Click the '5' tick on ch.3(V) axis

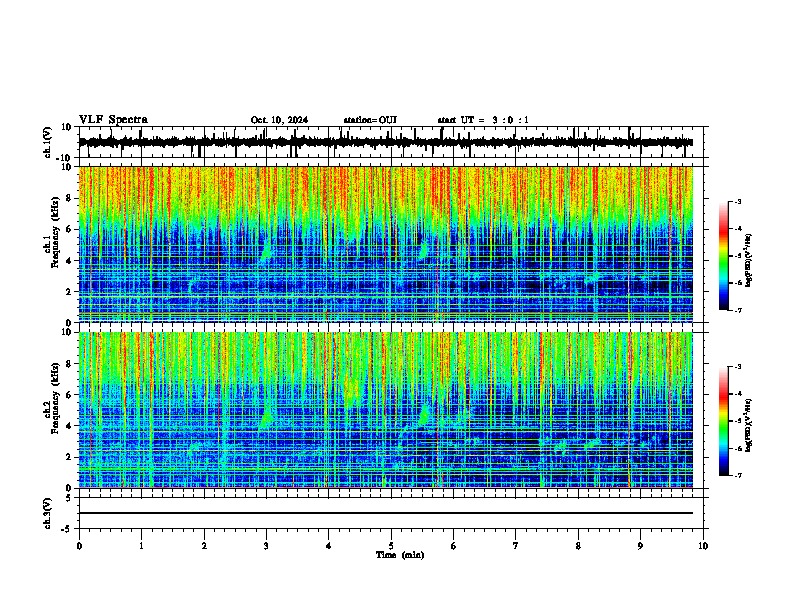pos(69,498)
